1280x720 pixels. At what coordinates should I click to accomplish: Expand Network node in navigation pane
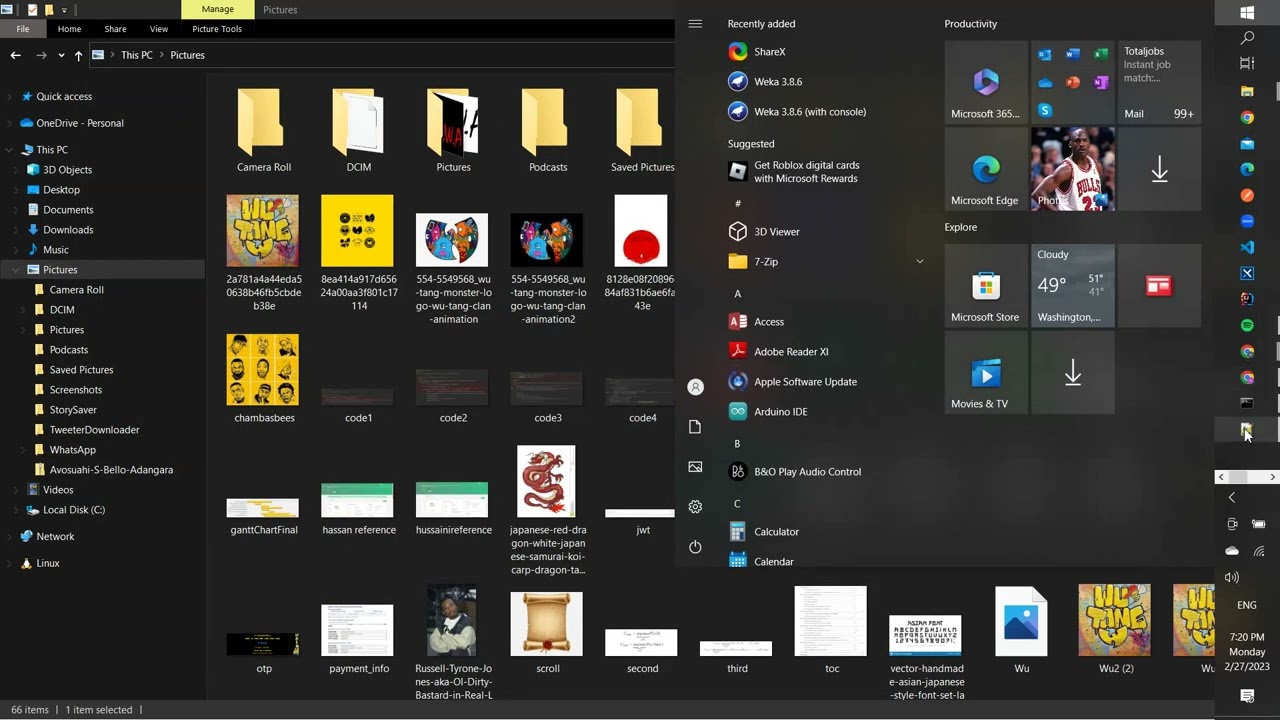10,537
